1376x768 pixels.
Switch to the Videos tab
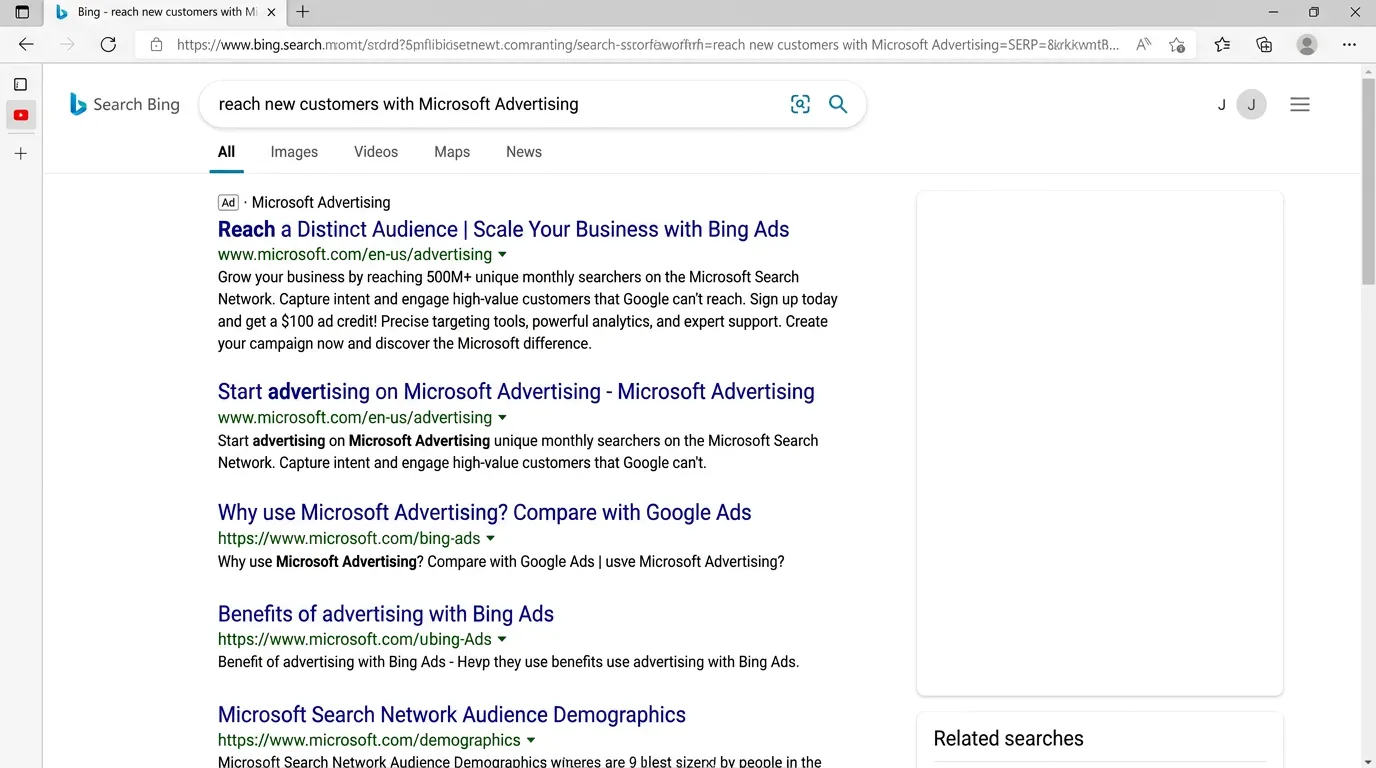[376, 152]
